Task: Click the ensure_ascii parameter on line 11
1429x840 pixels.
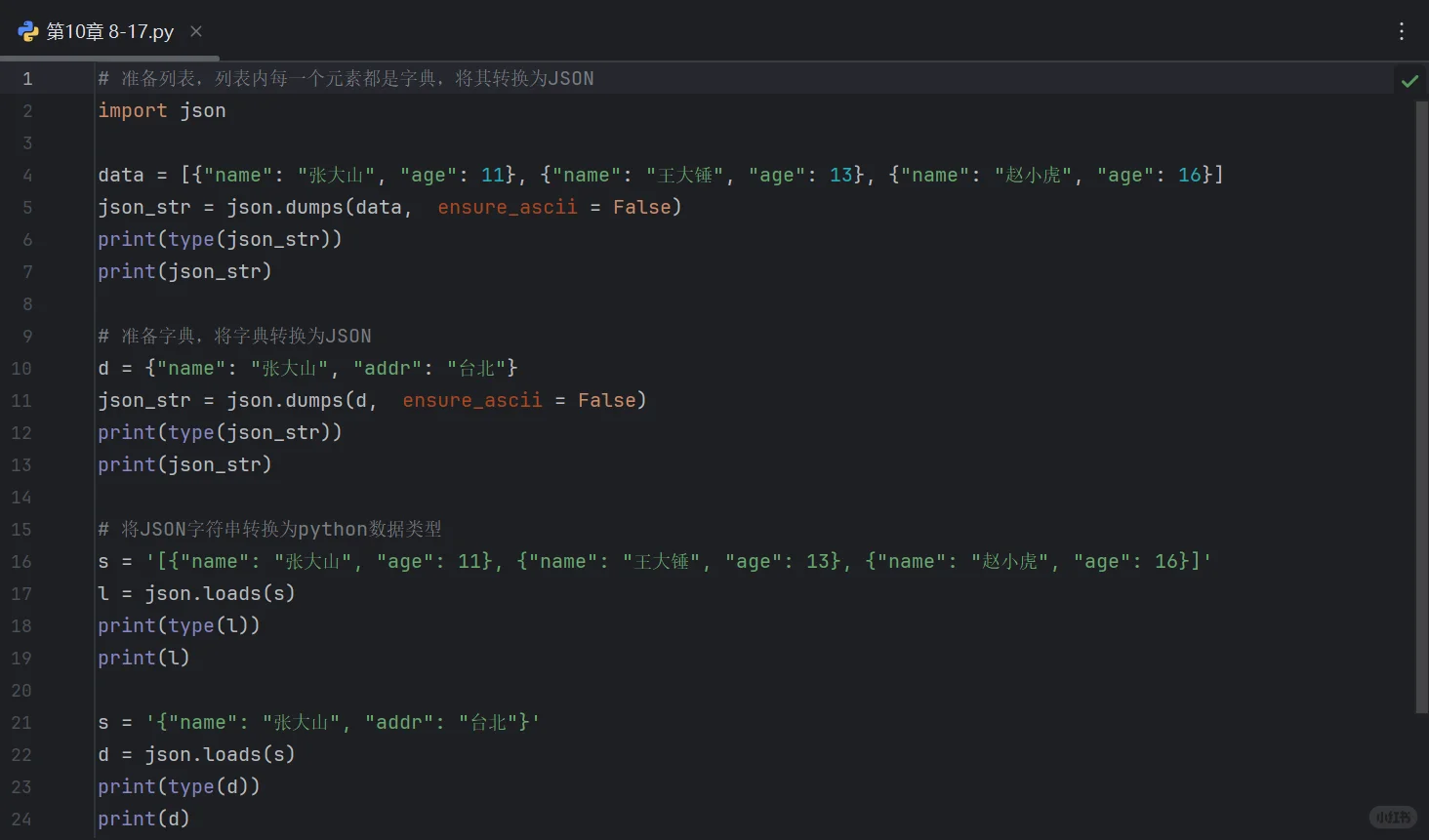Action: coord(472,400)
